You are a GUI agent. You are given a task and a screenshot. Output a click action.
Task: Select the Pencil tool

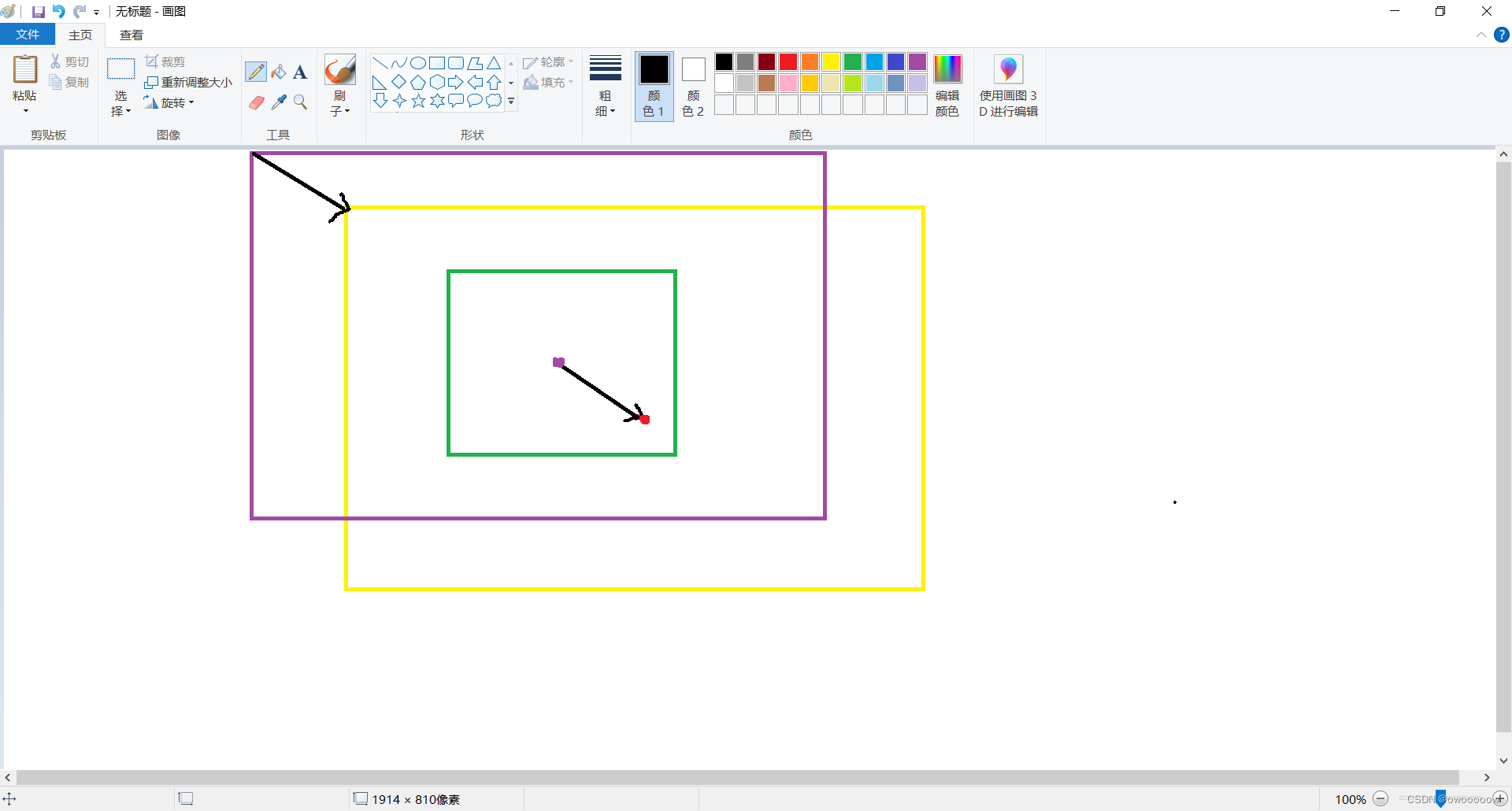click(x=256, y=72)
